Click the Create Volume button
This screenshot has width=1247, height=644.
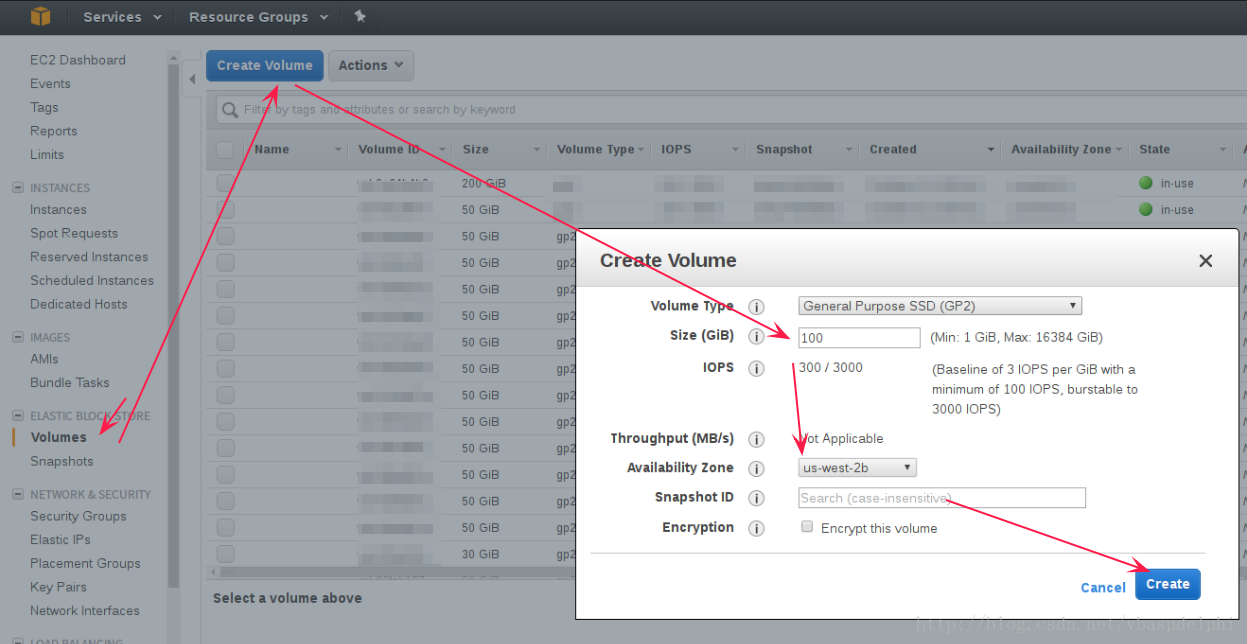coord(265,66)
